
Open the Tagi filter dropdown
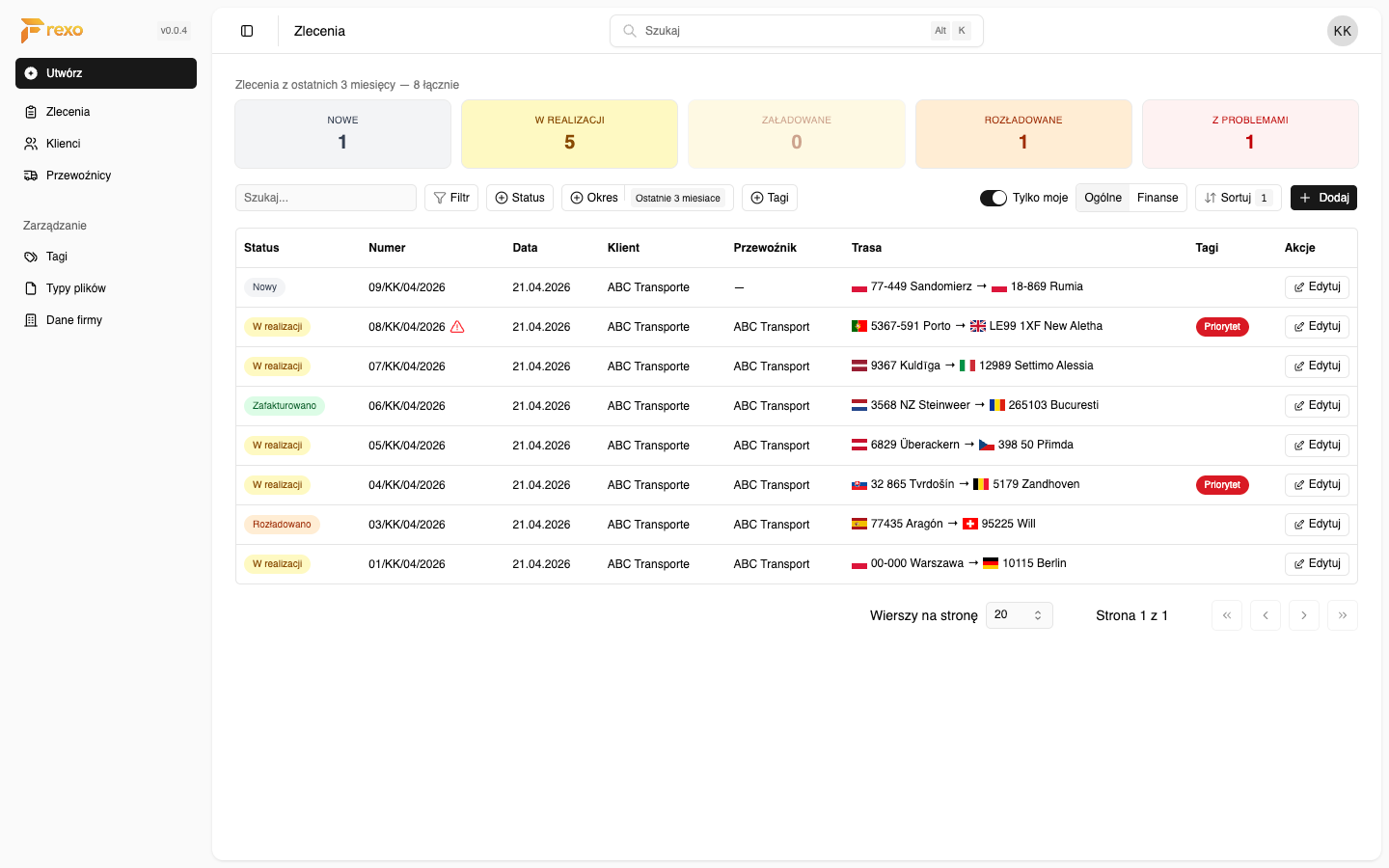(770, 198)
